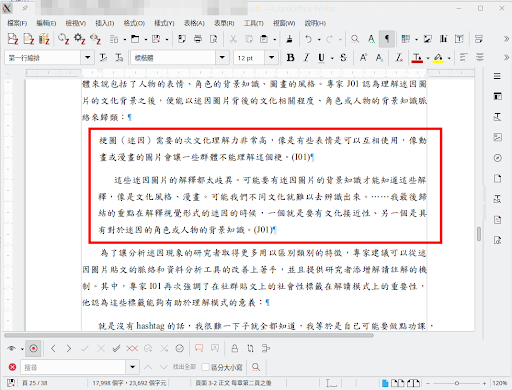Open the 檔案(F) menu
Screen dimensions: 512x390
(x=17, y=23)
